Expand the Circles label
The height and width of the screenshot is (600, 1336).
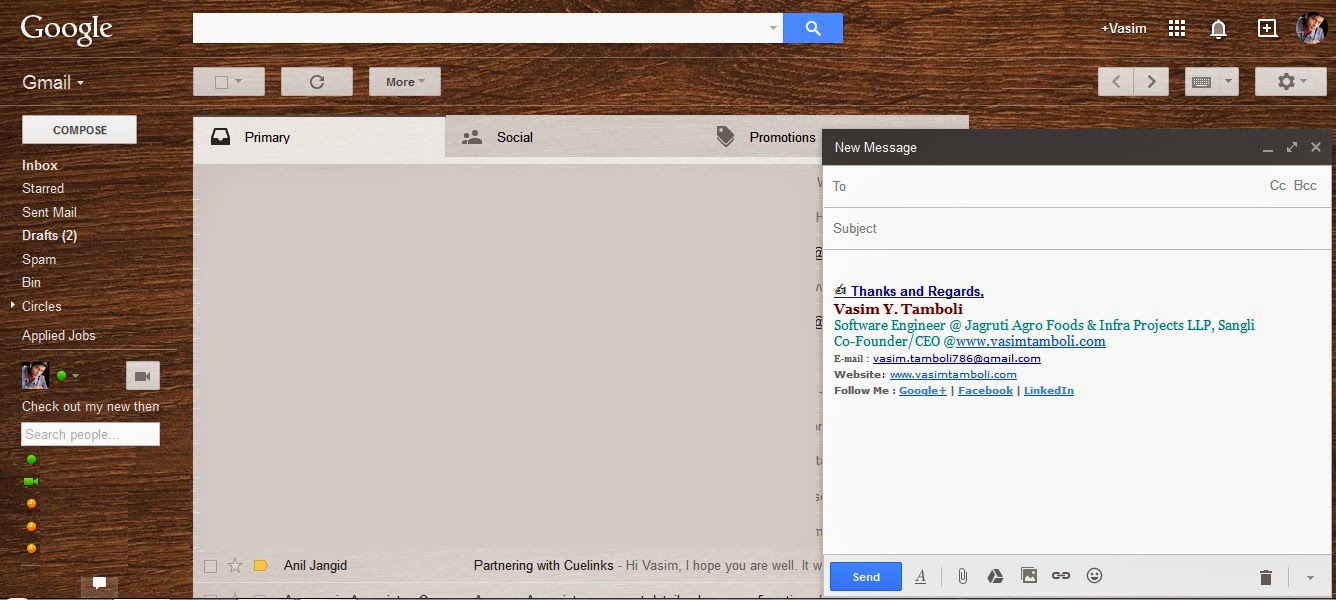pos(14,305)
